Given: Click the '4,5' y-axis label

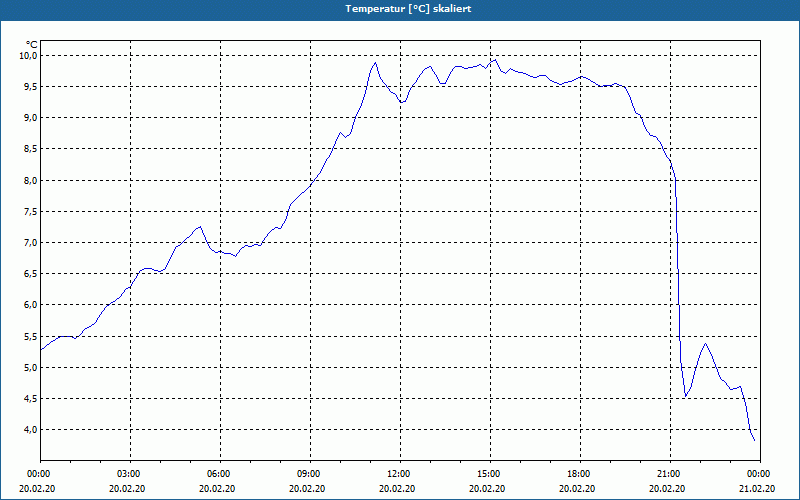Looking at the screenshot, I should [31, 399].
